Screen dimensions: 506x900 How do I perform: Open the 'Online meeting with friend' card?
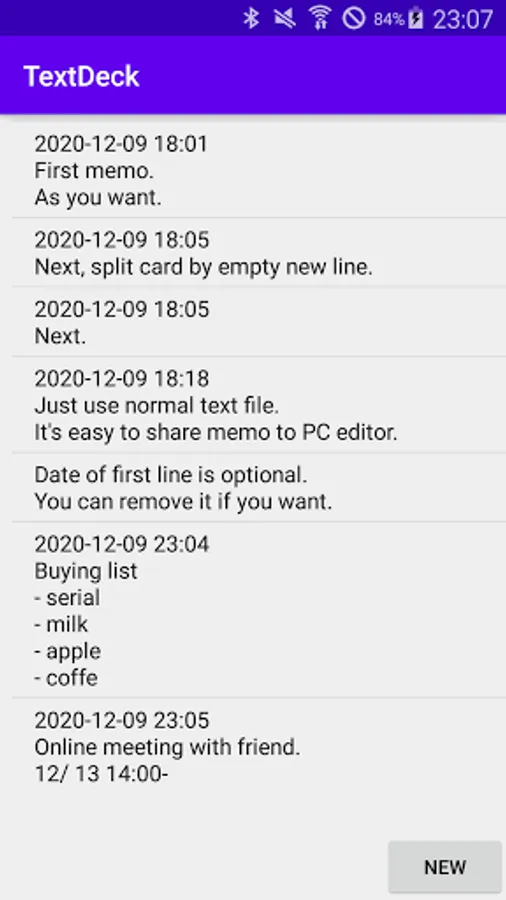pos(259,746)
